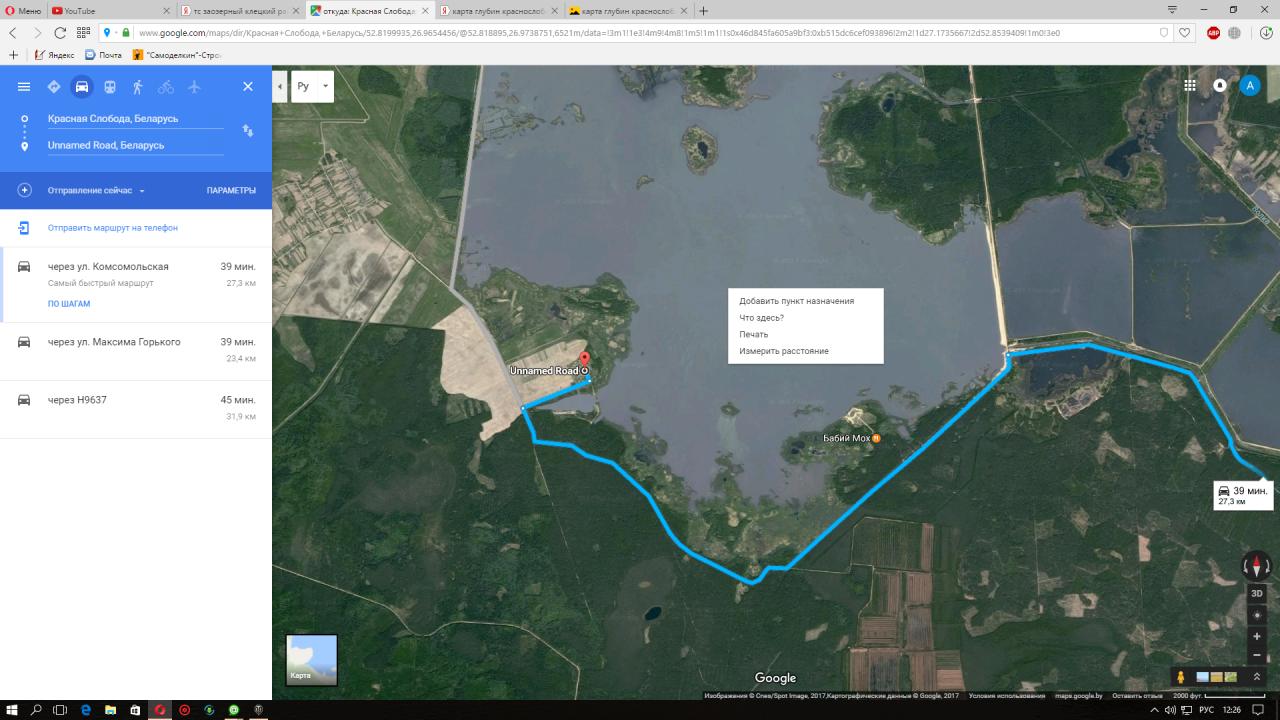Screen dimensions: 1280x720
Task: Open the Ру language dropdown
Action: (x=312, y=87)
